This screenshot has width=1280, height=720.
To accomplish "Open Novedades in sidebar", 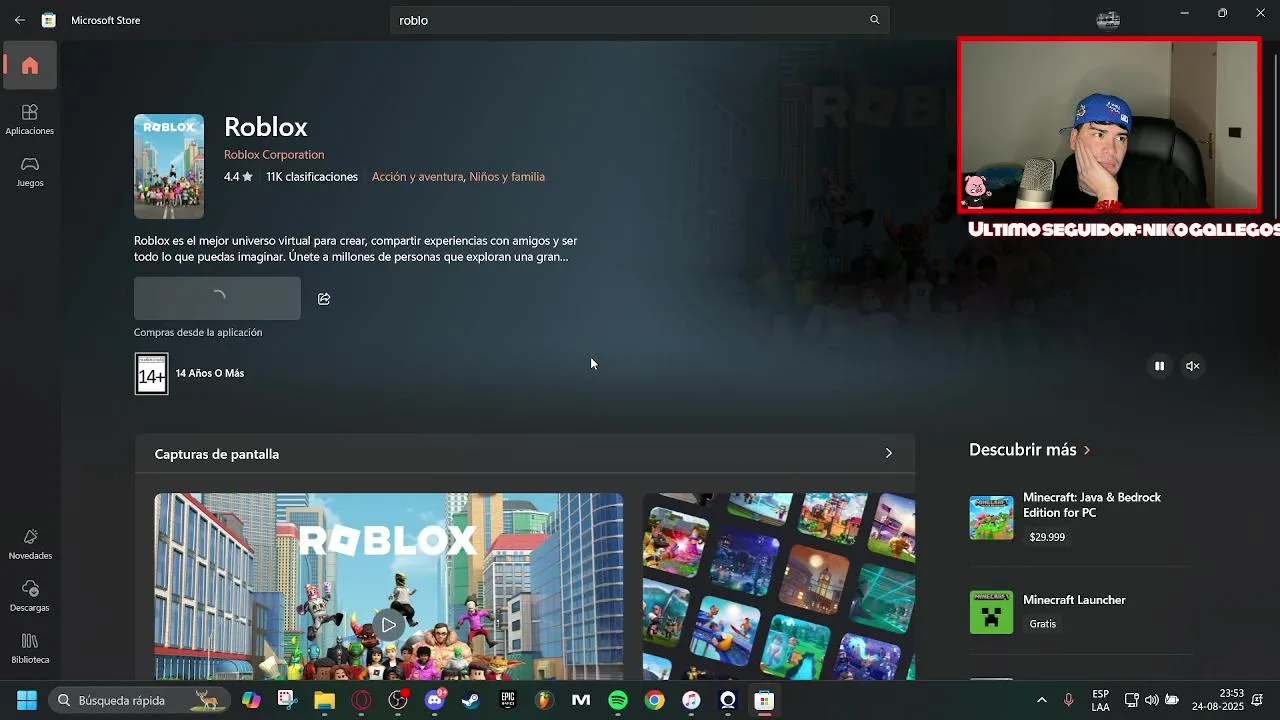I will (x=30, y=544).
